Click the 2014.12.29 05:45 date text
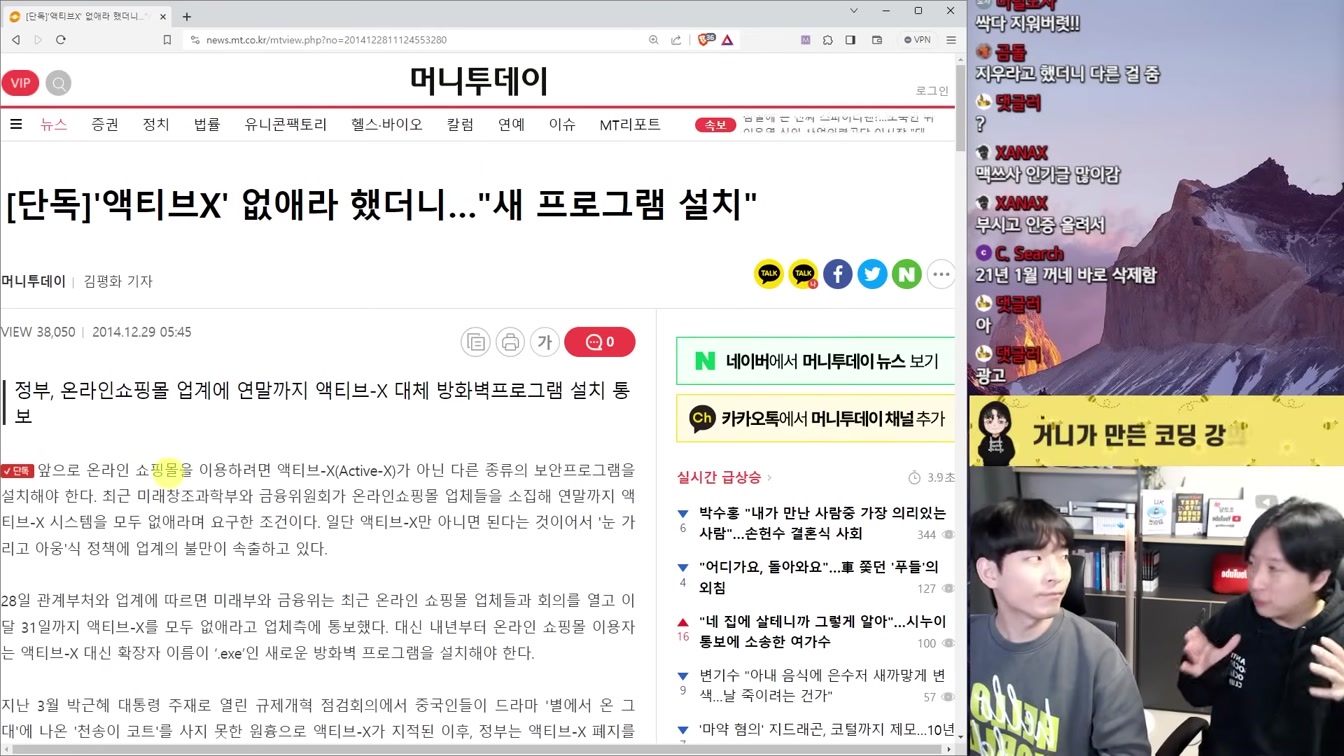 coord(141,332)
